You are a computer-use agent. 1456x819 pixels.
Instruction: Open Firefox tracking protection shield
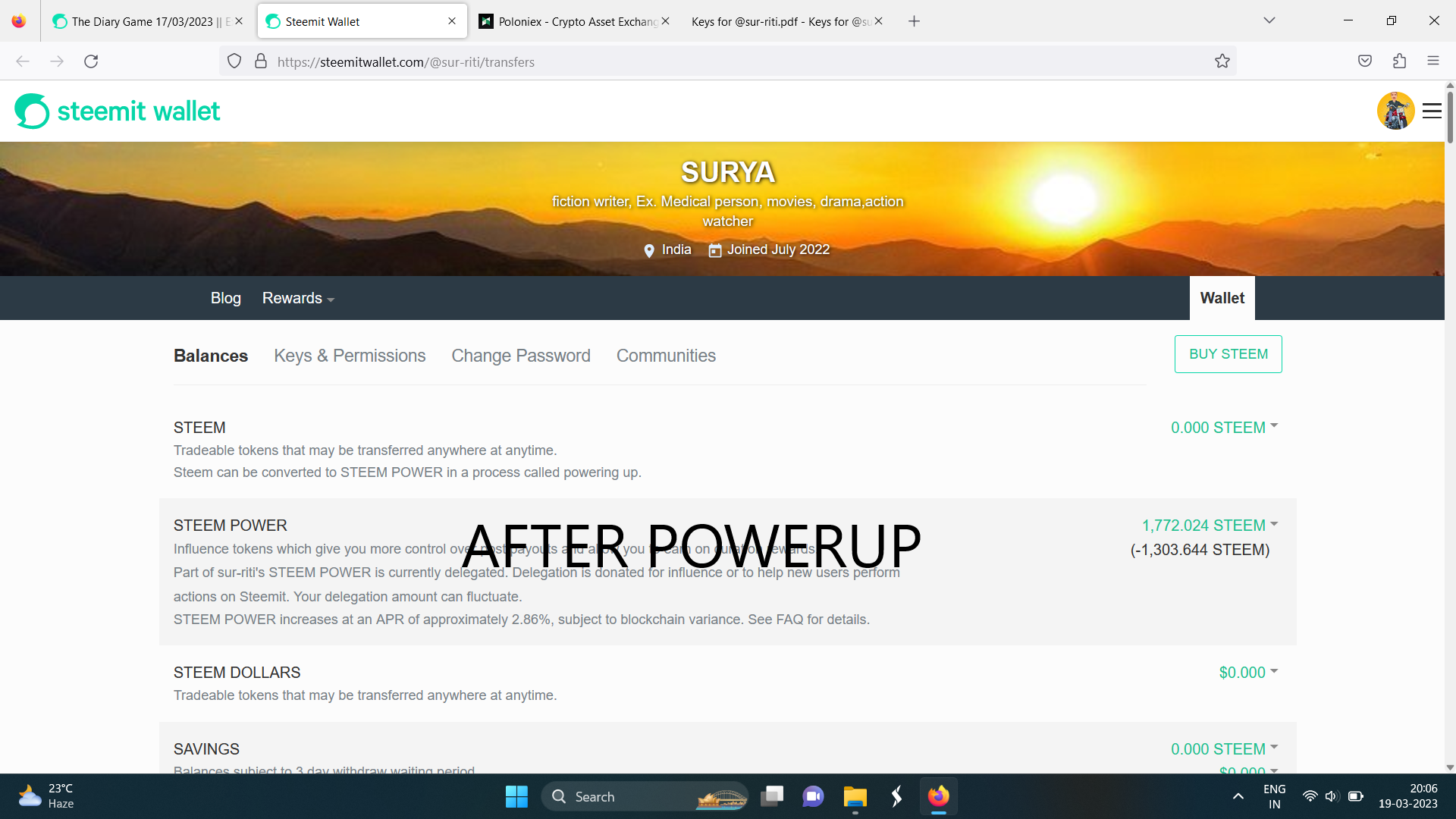234,61
